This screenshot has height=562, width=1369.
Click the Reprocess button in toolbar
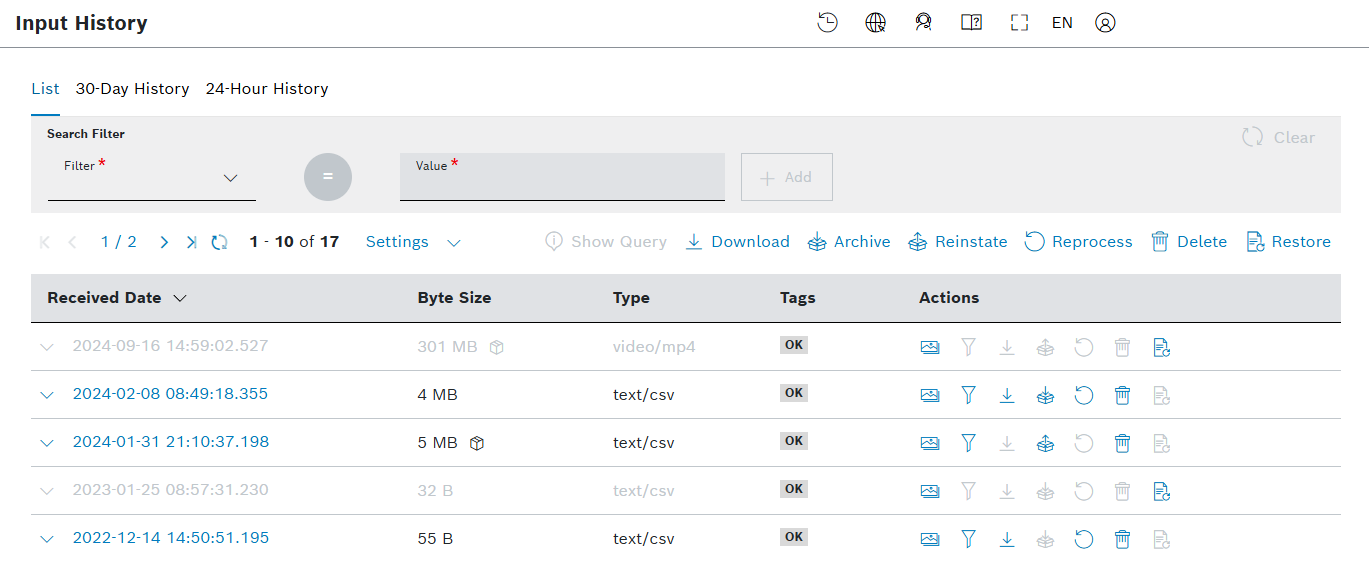click(1078, 242)
